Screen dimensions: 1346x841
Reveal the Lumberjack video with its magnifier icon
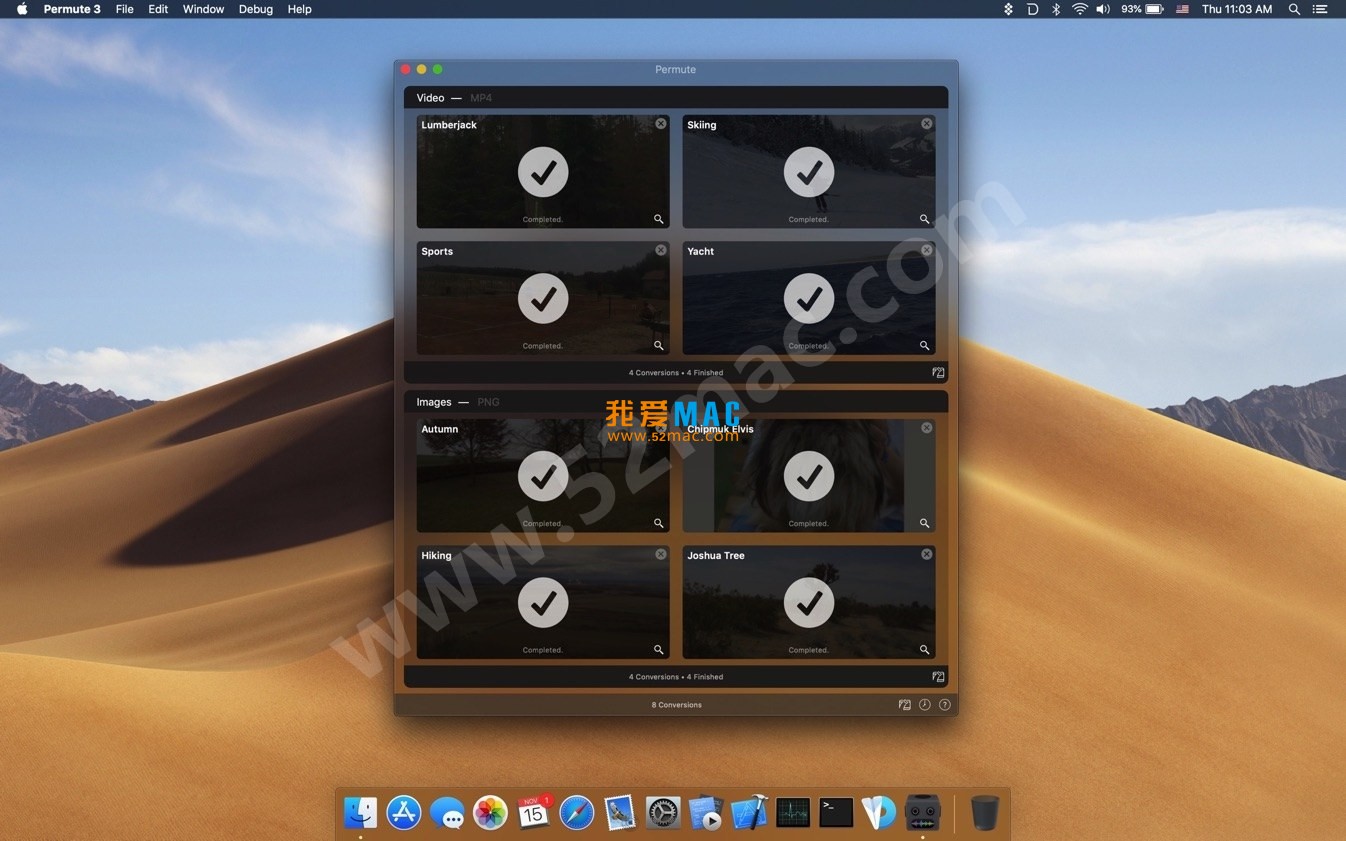tap(659, 219)
